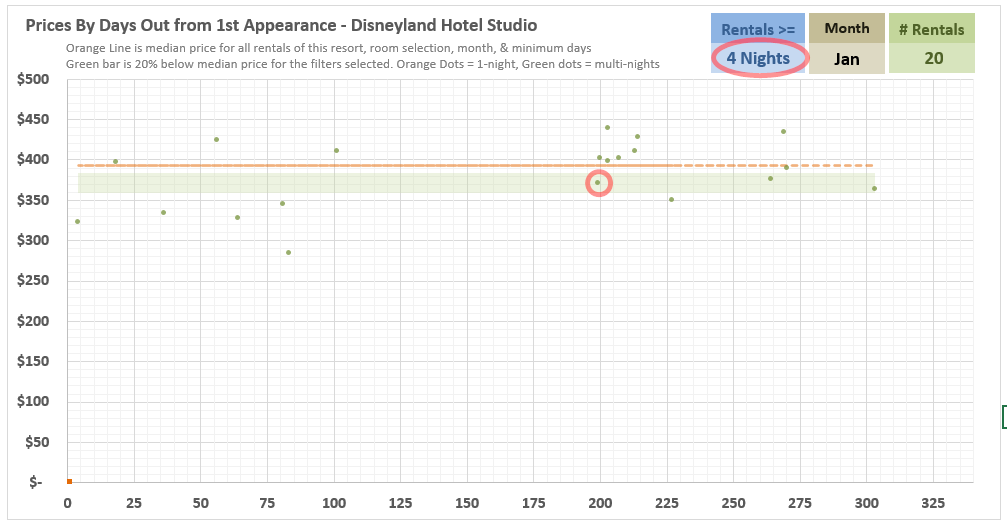Click the green 20% below median bar

pyautogui.click(x=475, y=183)
